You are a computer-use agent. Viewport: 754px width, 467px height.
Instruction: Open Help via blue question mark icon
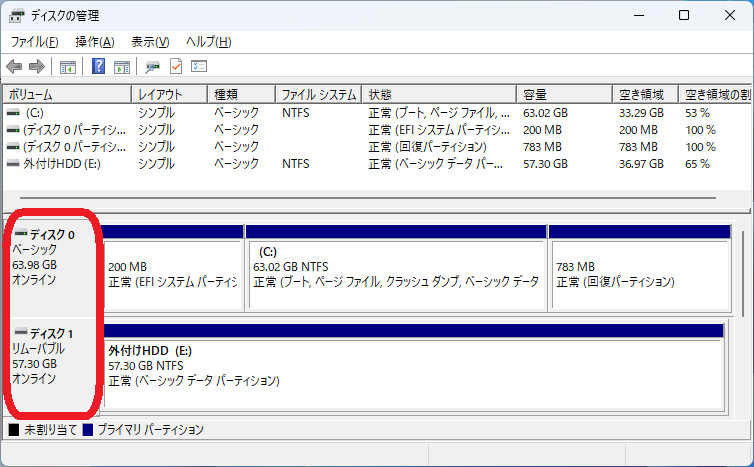point(99,66)
